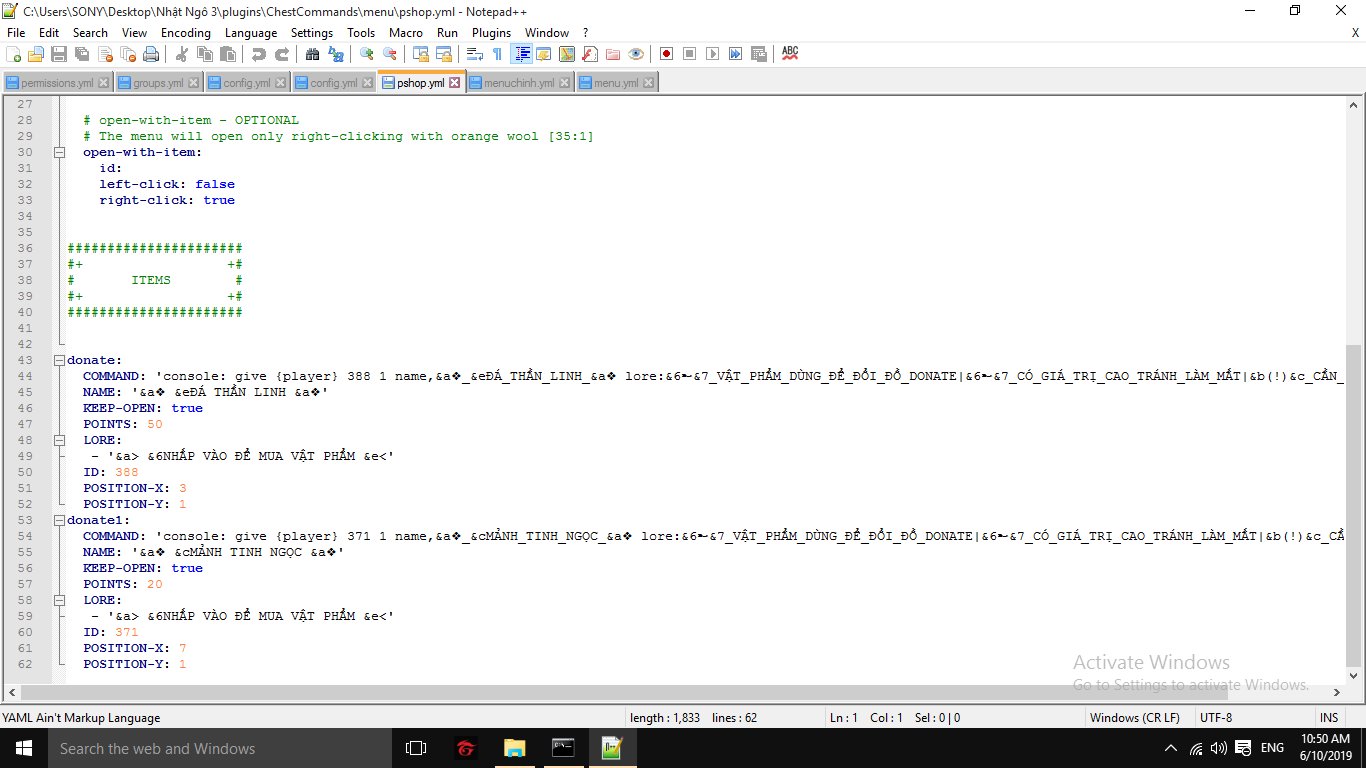
Task: Open the Plugins menu
Action: point(491,33)
